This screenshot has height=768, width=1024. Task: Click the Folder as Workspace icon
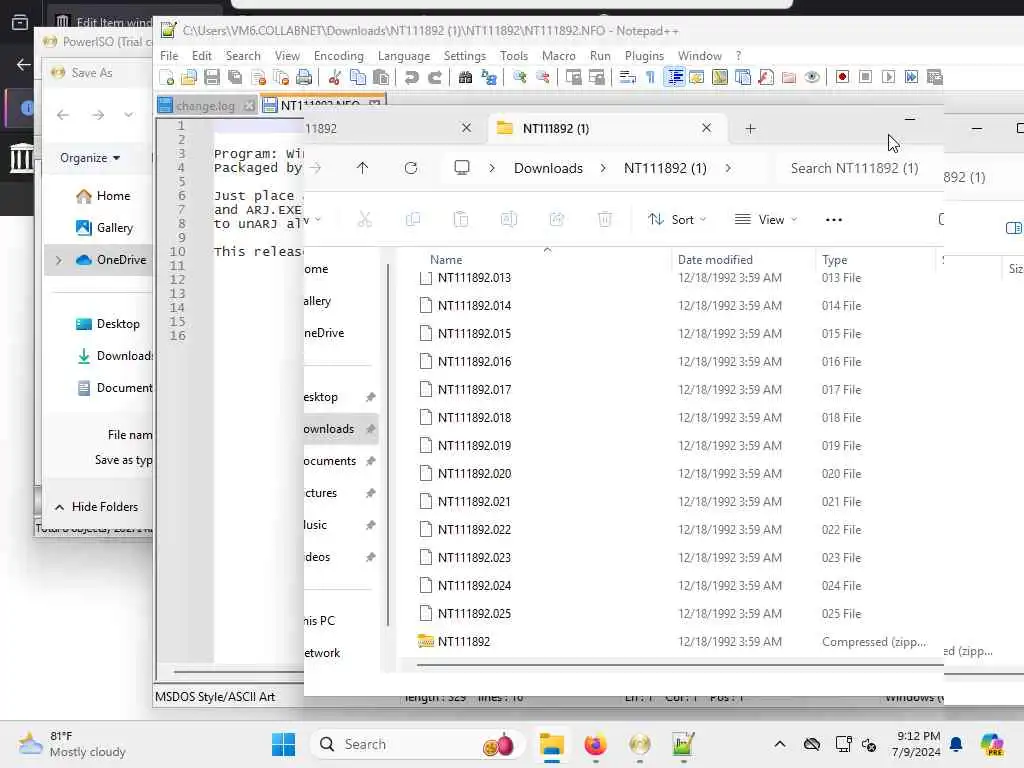(789, 78)
